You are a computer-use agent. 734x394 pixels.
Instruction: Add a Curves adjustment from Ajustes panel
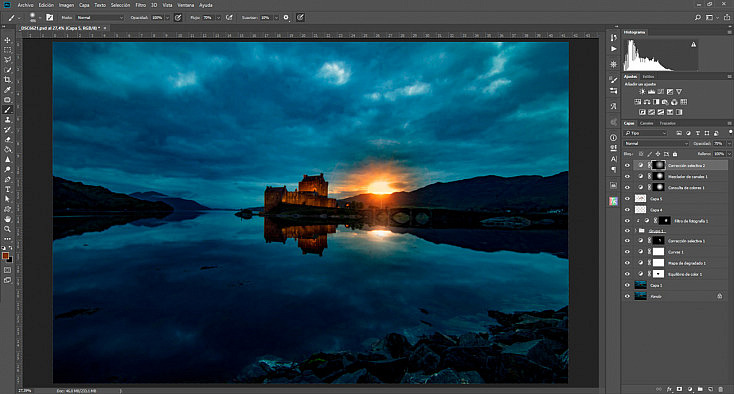[661, 92]
